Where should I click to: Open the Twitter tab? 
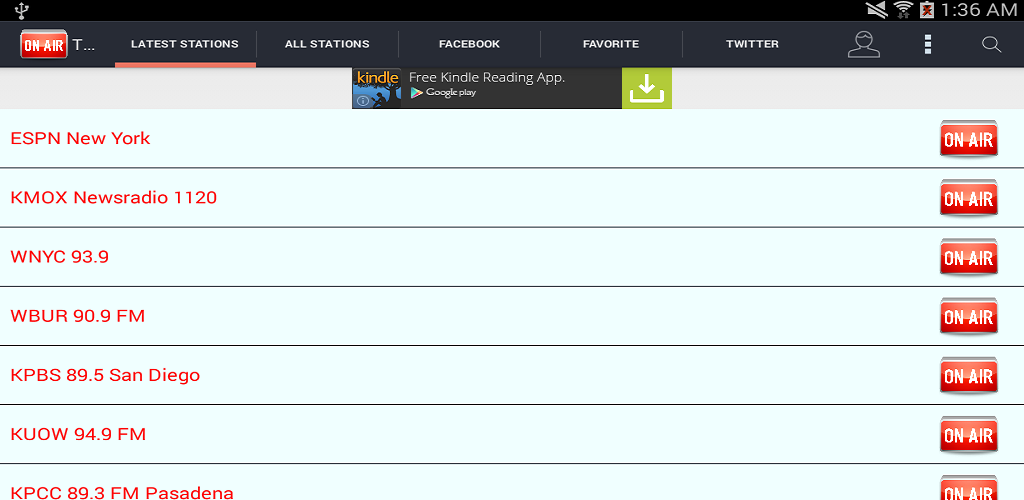[752, 44]
